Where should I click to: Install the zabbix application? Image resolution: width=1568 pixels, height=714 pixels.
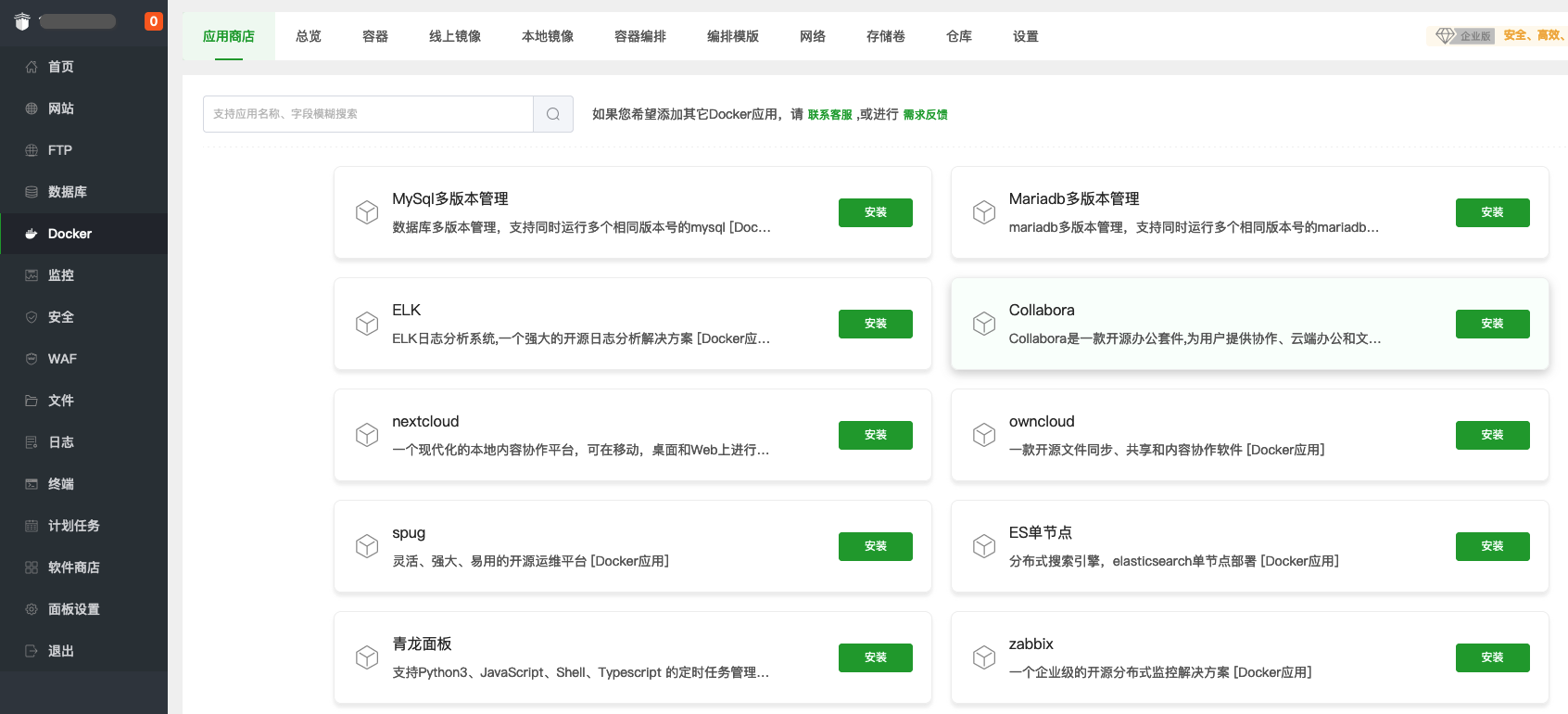(1493, 657)
